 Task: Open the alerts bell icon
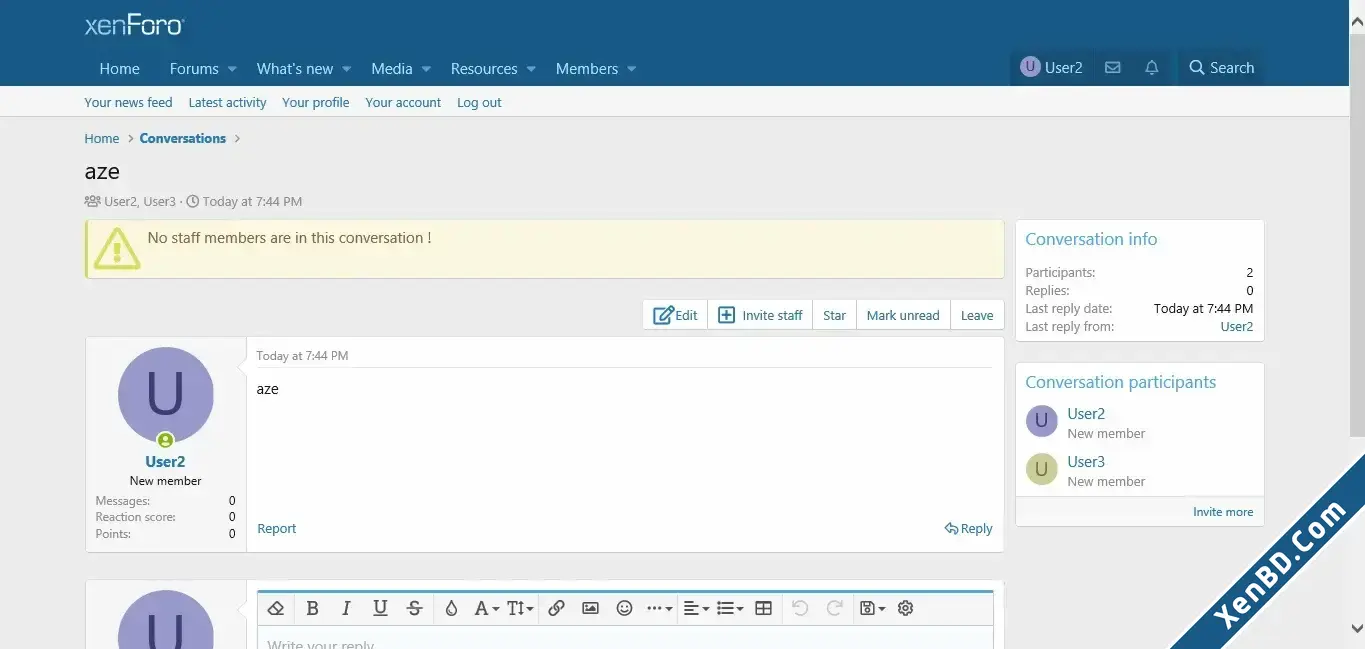coord(1152,68)
